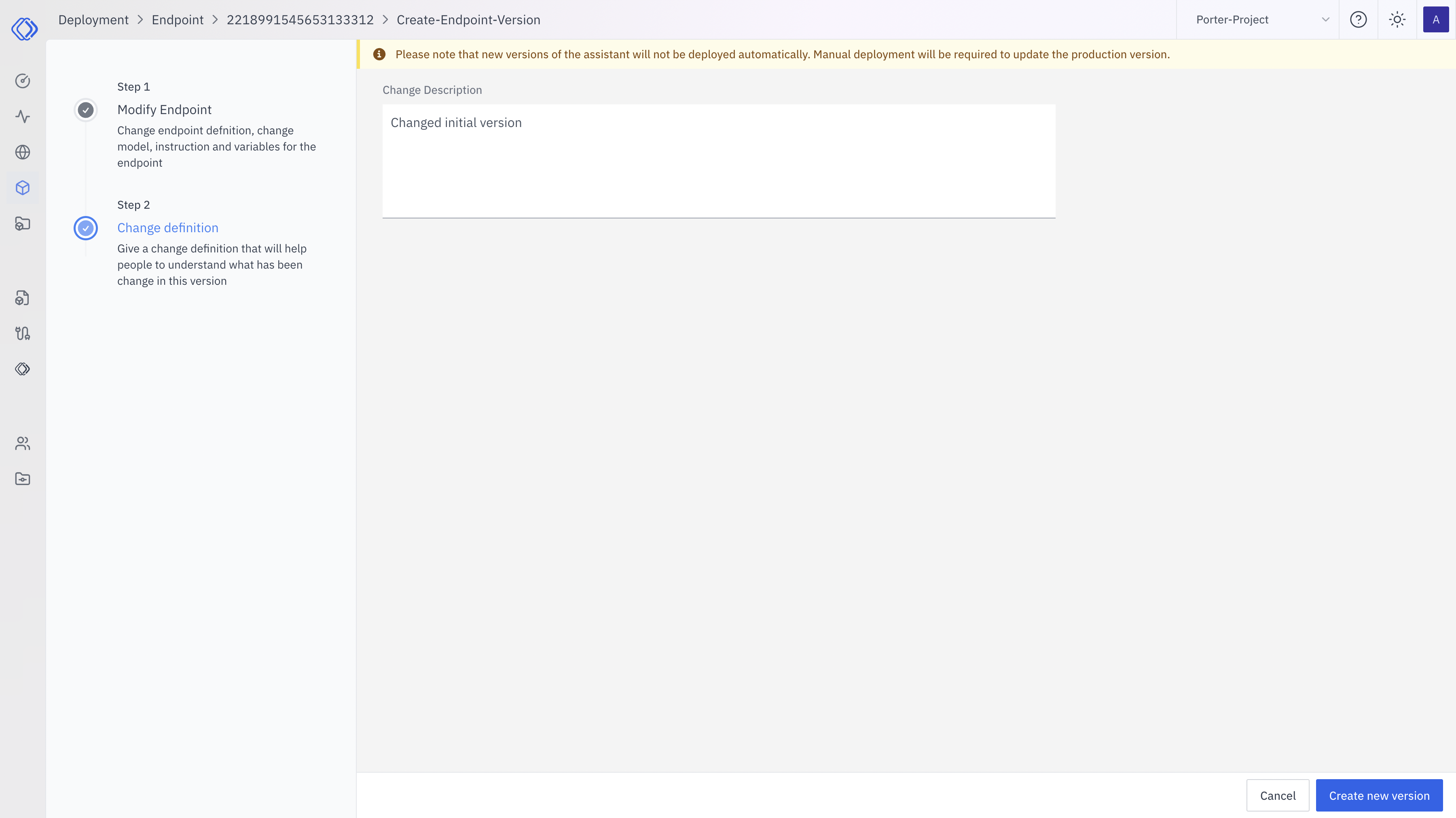Open the integrations plug icon in sidebar
The image size is (1456, 818).
pos(23,333)
